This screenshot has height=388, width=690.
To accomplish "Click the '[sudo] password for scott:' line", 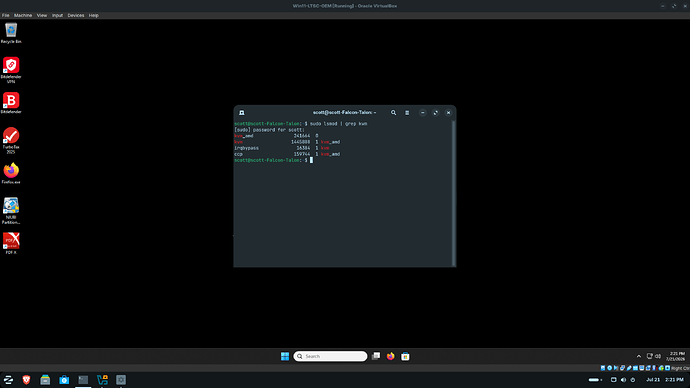I will coord(269,130).
